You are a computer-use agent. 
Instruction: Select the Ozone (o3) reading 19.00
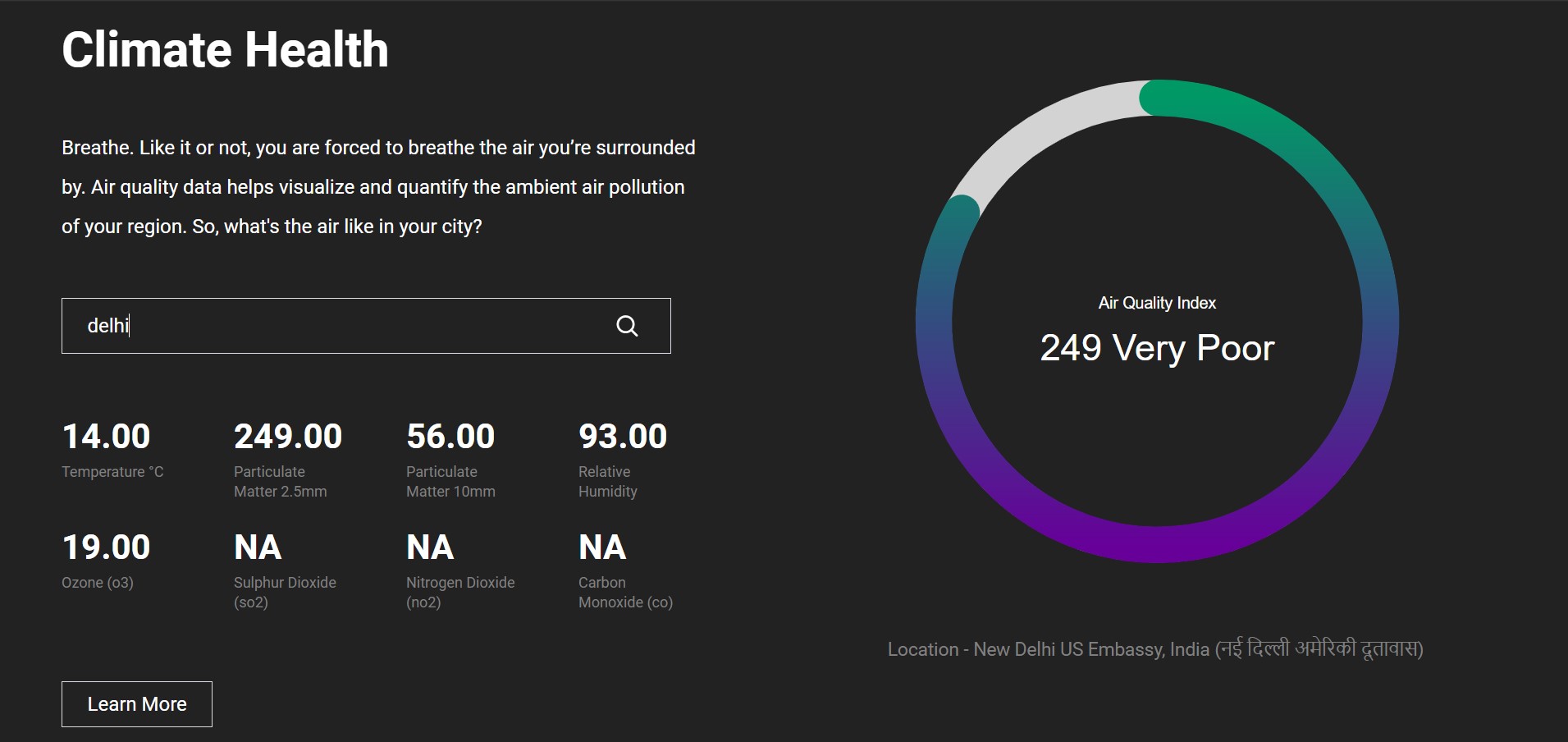click(x=105, y=547)
